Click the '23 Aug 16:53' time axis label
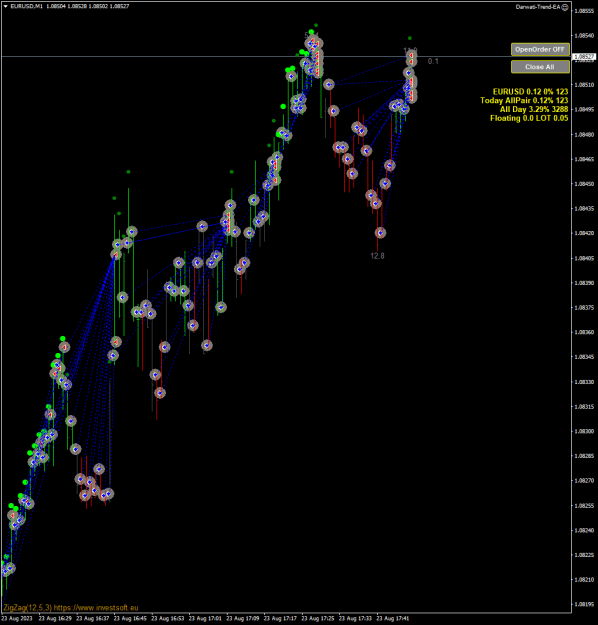Screen dimensions: 598x625 click(167, 619)
